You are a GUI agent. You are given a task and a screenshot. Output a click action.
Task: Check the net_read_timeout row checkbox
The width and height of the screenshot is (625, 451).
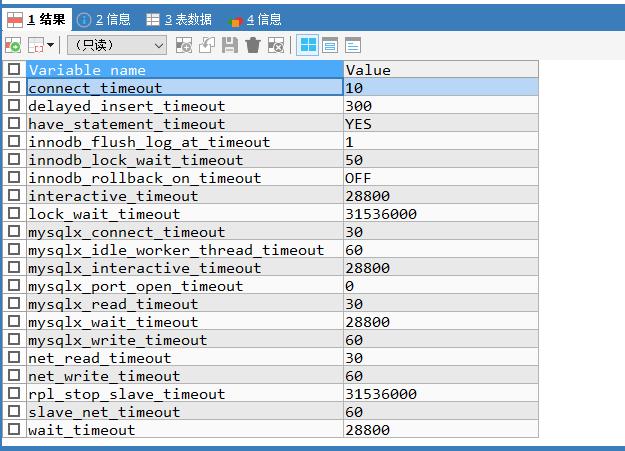[x=14, y=357]
